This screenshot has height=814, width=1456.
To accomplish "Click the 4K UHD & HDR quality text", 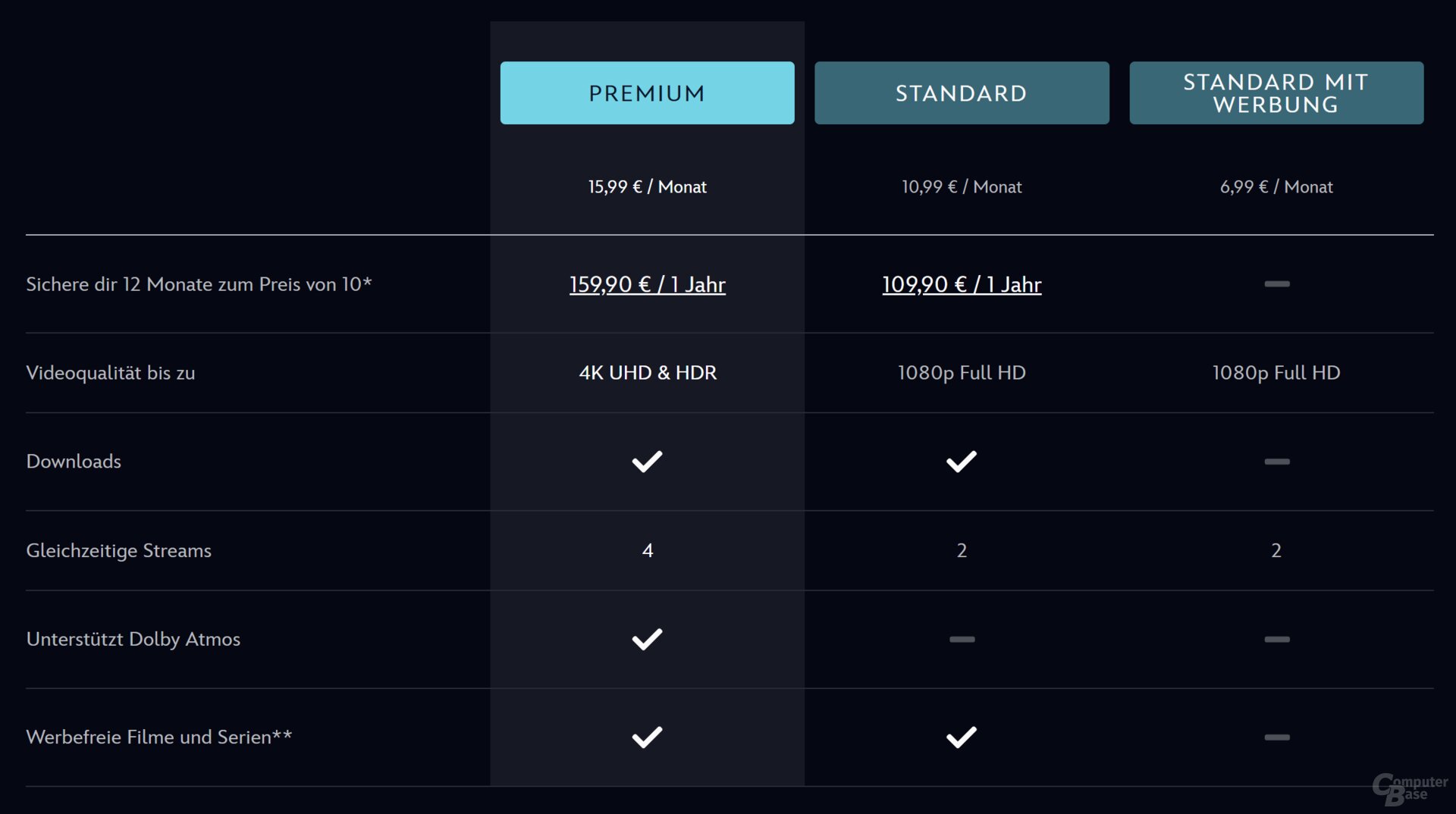I will tap(647, 372).
